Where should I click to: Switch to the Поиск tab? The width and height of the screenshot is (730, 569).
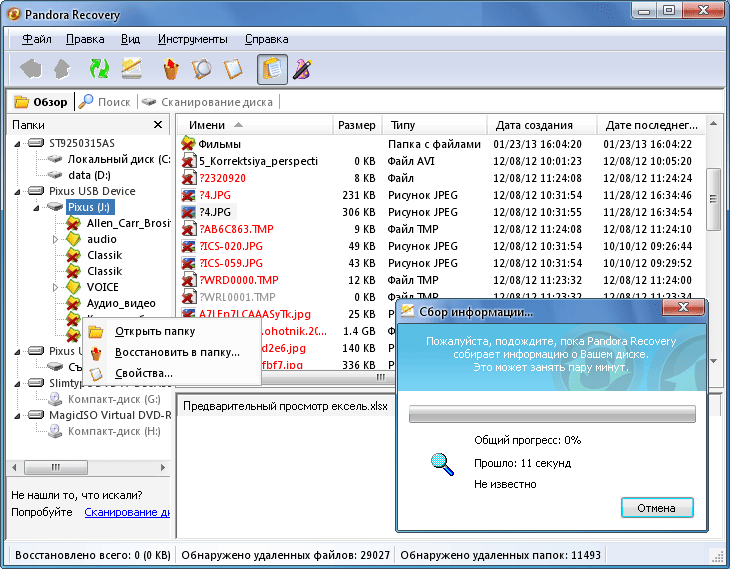105,102
